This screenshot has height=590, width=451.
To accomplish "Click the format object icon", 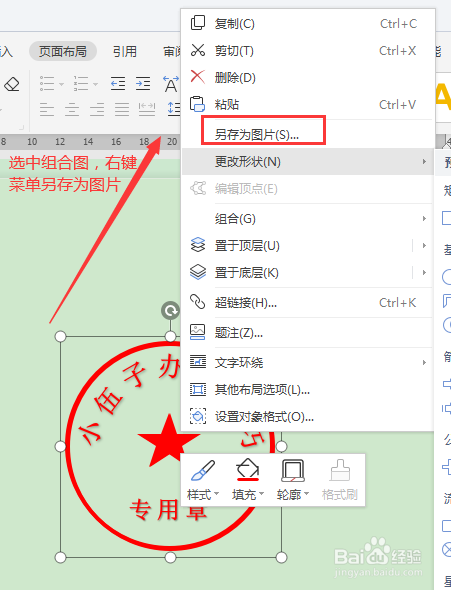I will (198, 417).
